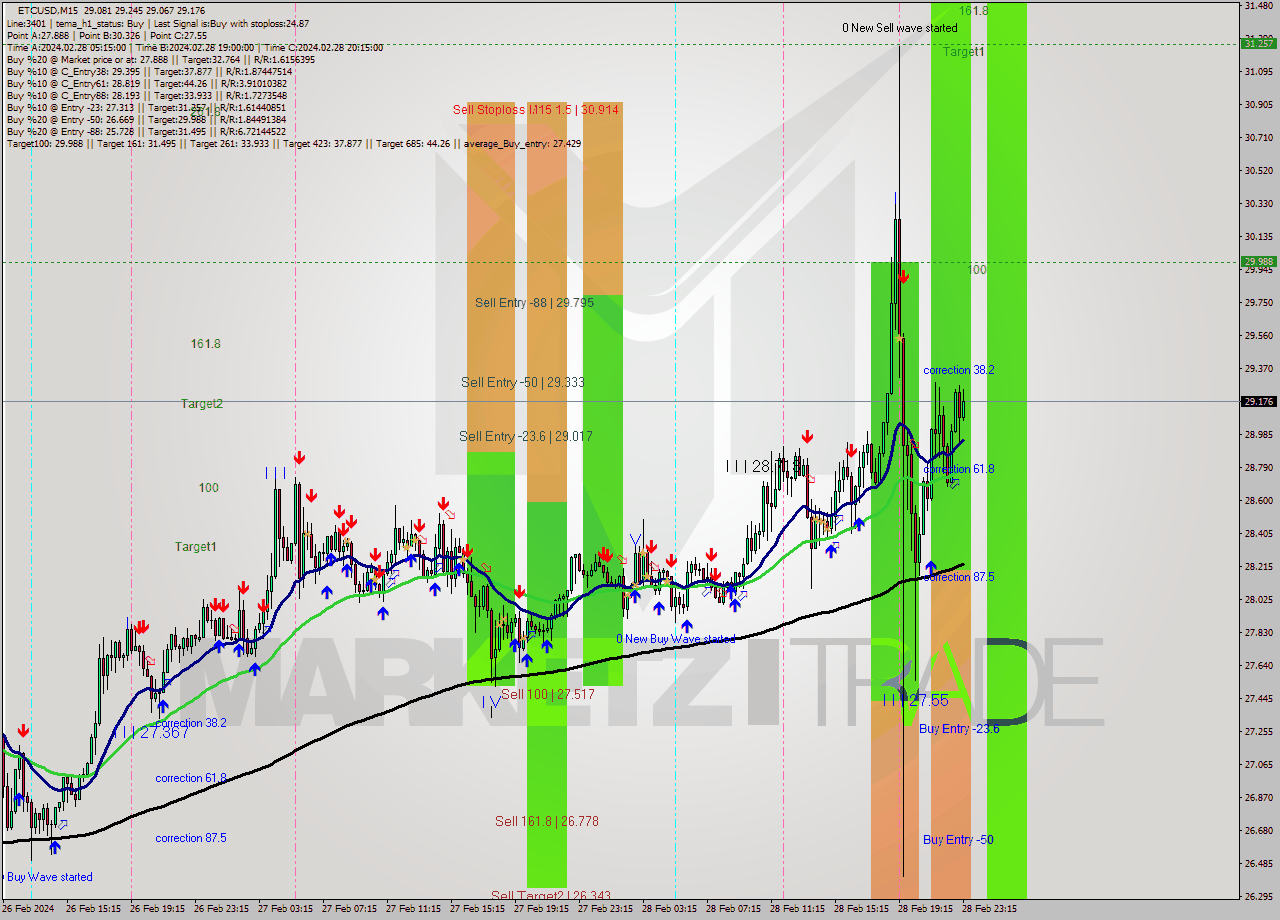This screenshot has width=1280, height=920.
Task: Click 'correction 87.5' above 'Buy Wave started'
Action: click(191, 838)
